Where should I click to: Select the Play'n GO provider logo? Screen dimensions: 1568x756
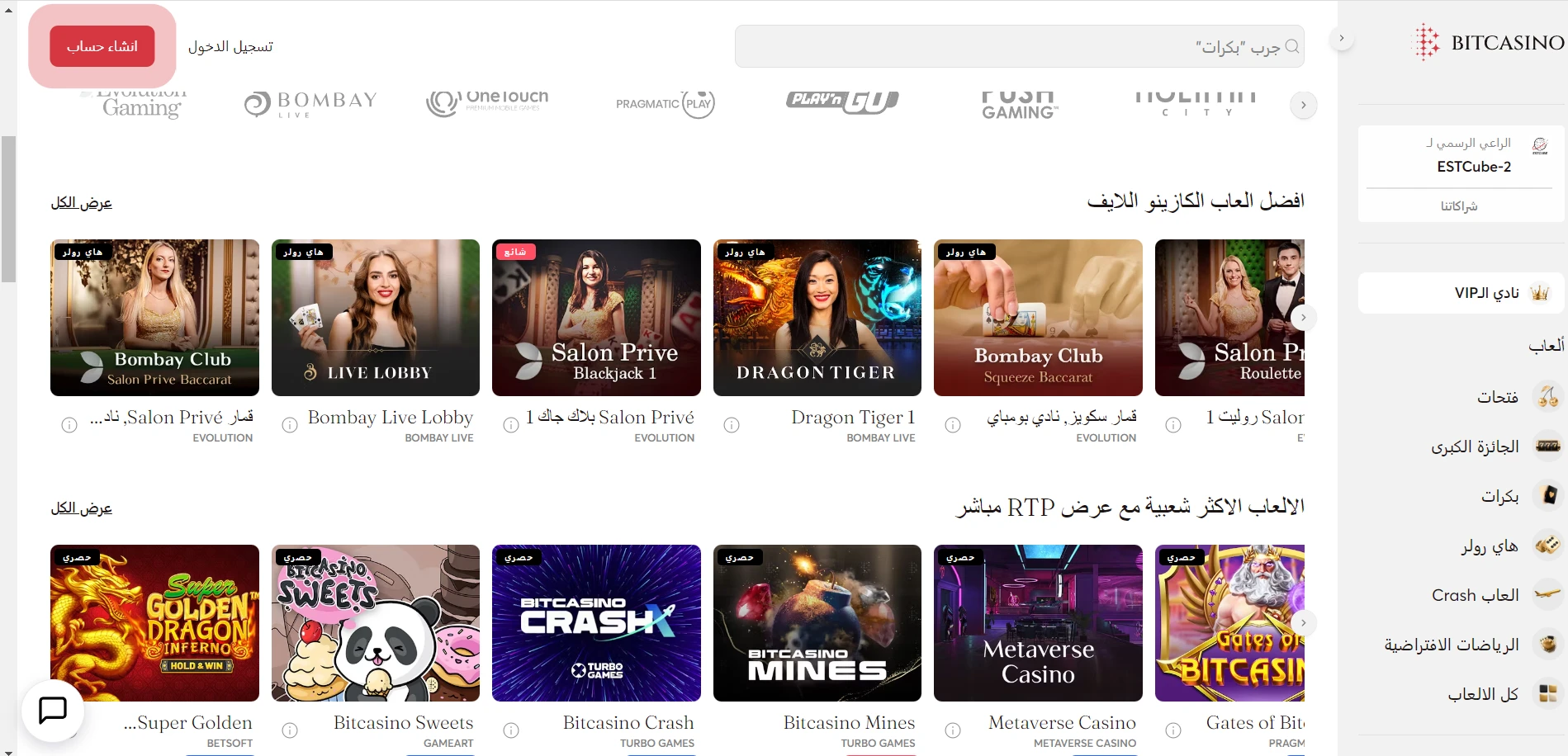(842, 102)
